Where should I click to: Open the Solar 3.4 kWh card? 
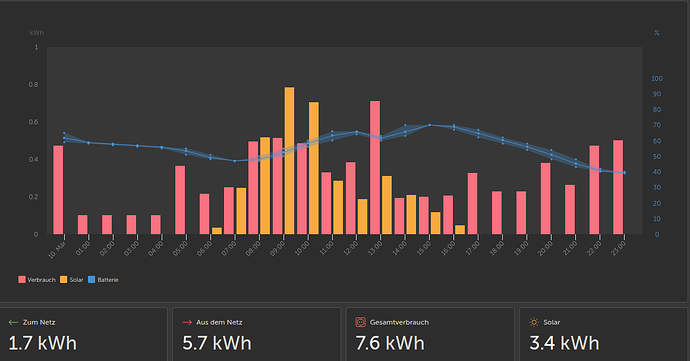click(x=604, y=334)
